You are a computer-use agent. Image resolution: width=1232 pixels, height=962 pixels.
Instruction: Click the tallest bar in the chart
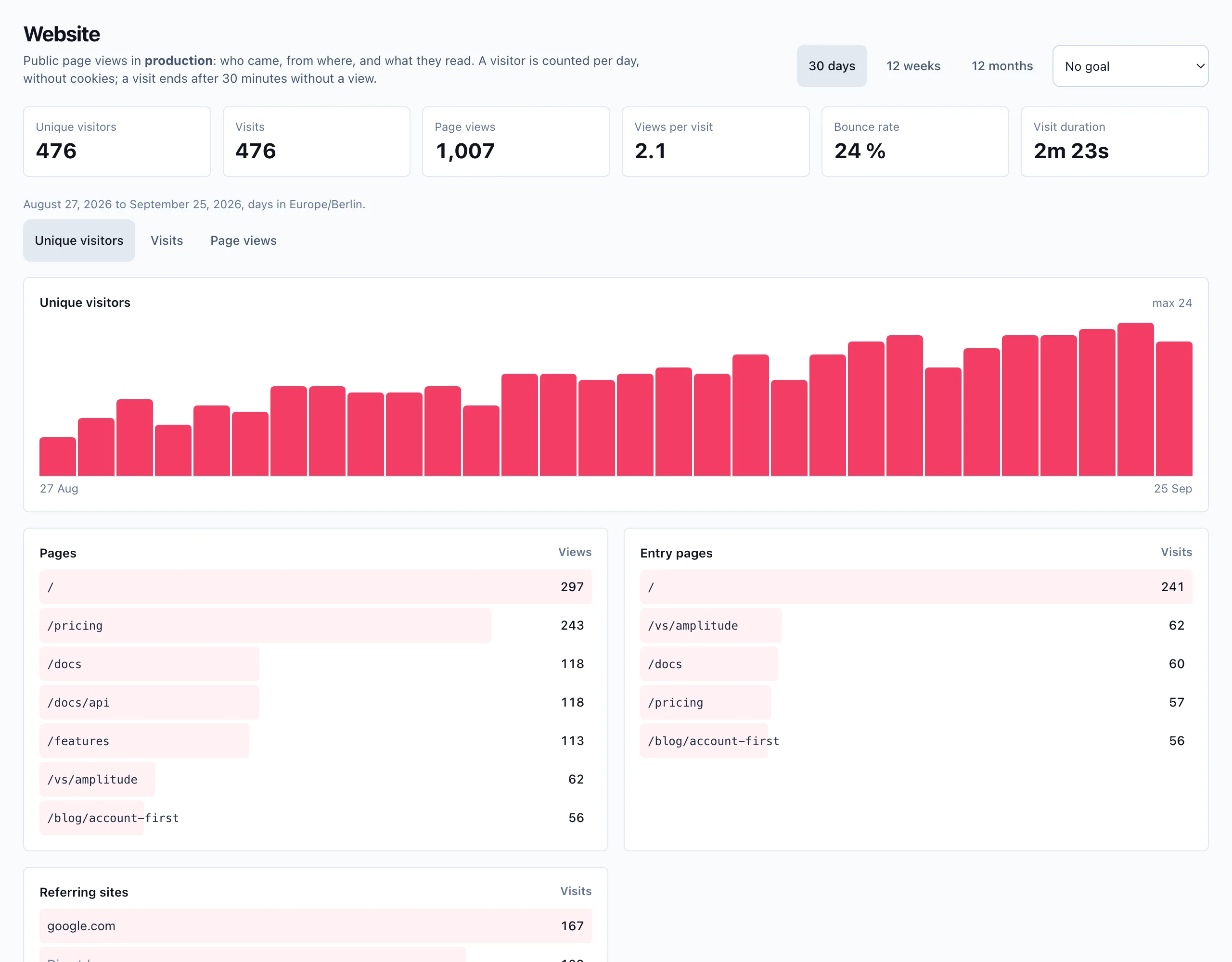point(1135,399)
